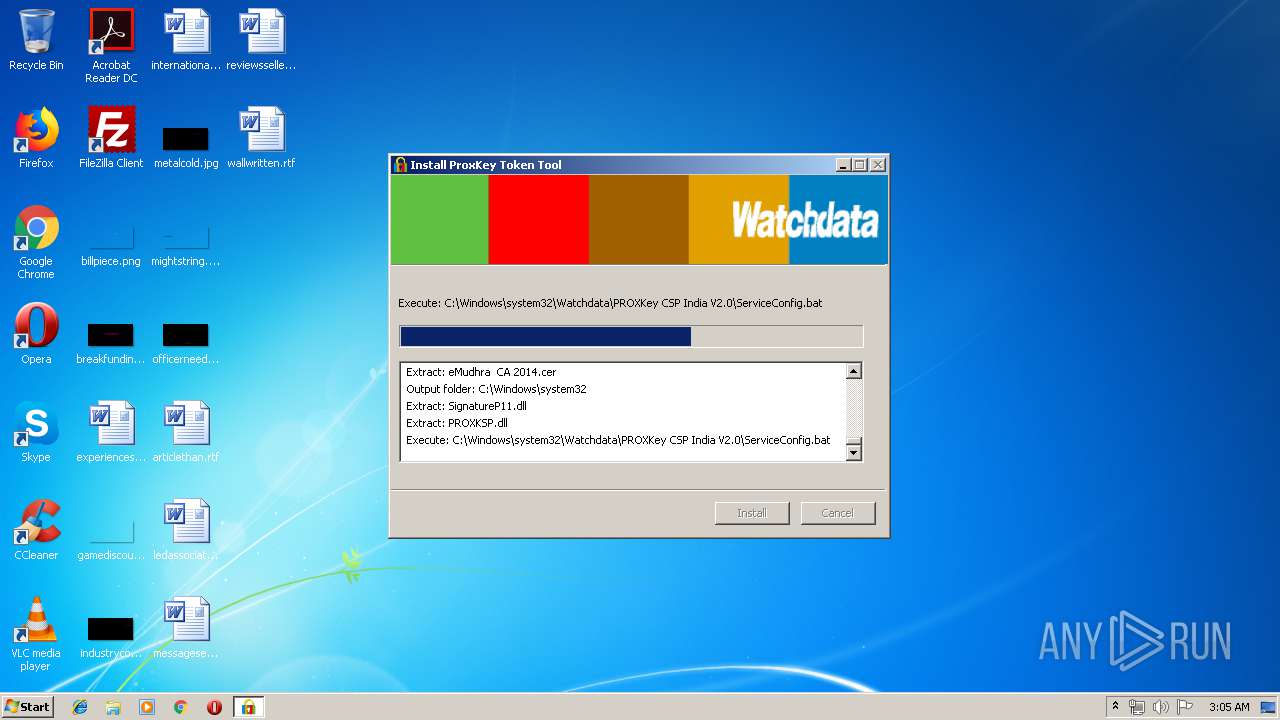Screen dimensions: 1280x720
Task: Launch Acrobat Reader DC shortcut
Action: point(111,46)
